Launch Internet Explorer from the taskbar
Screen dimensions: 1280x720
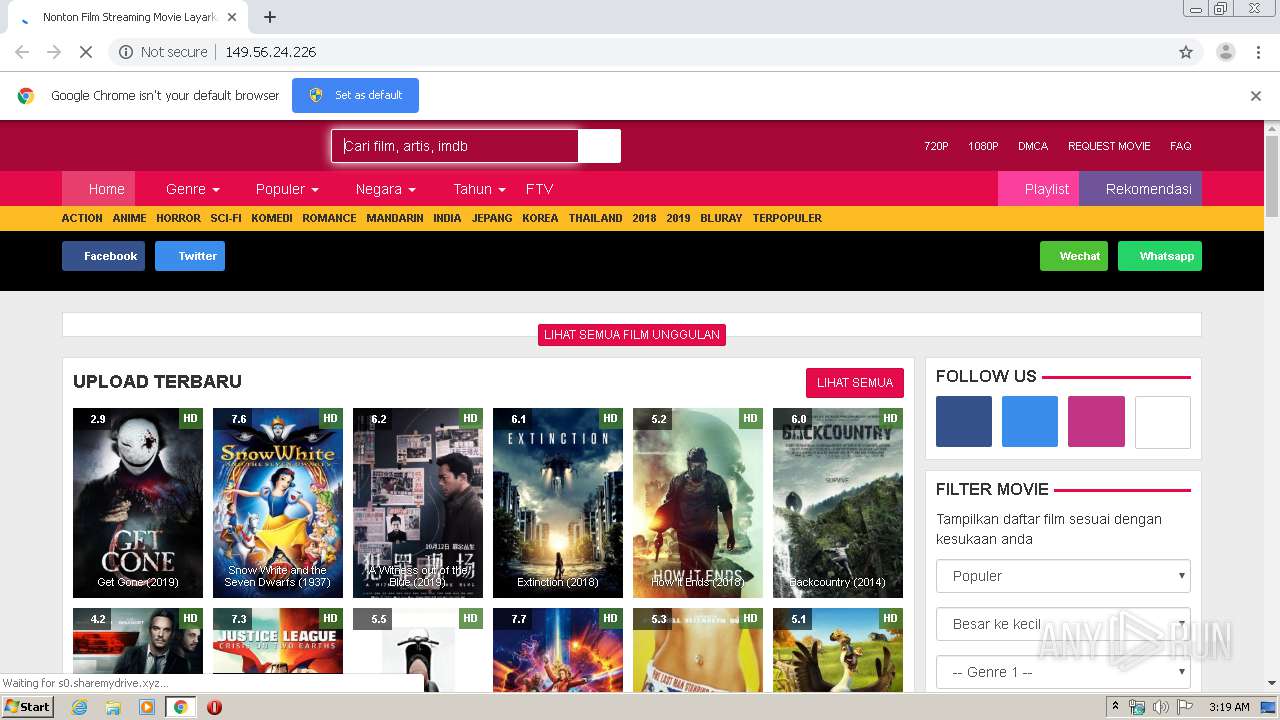[x=79, y=707]
